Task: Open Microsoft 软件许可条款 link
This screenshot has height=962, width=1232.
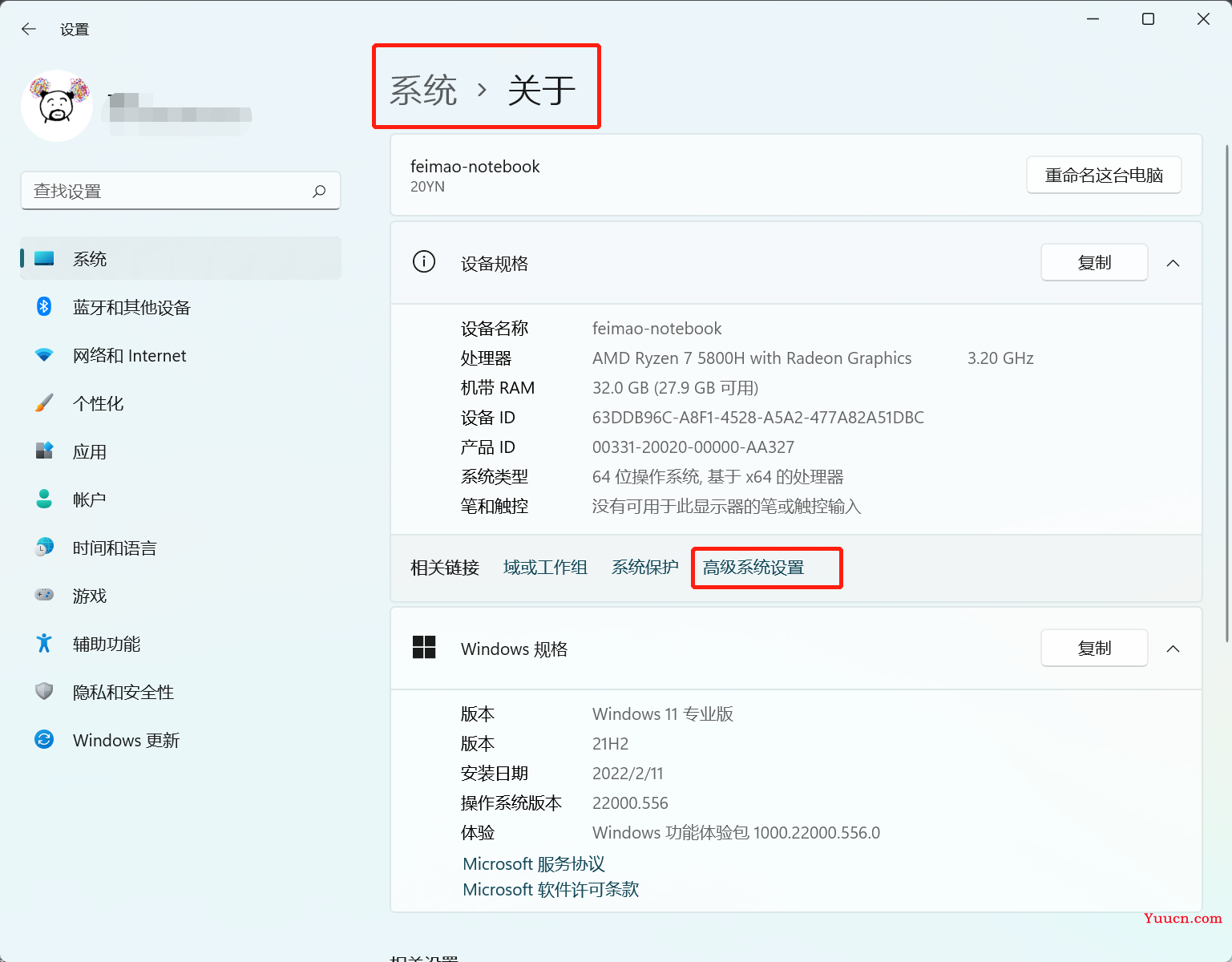Action: point(551,890)
